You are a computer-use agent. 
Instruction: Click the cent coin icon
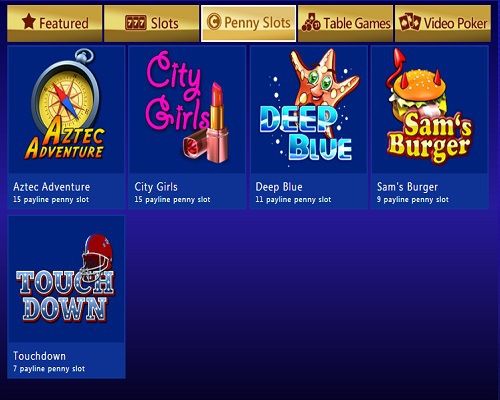[x=214, y=21]
